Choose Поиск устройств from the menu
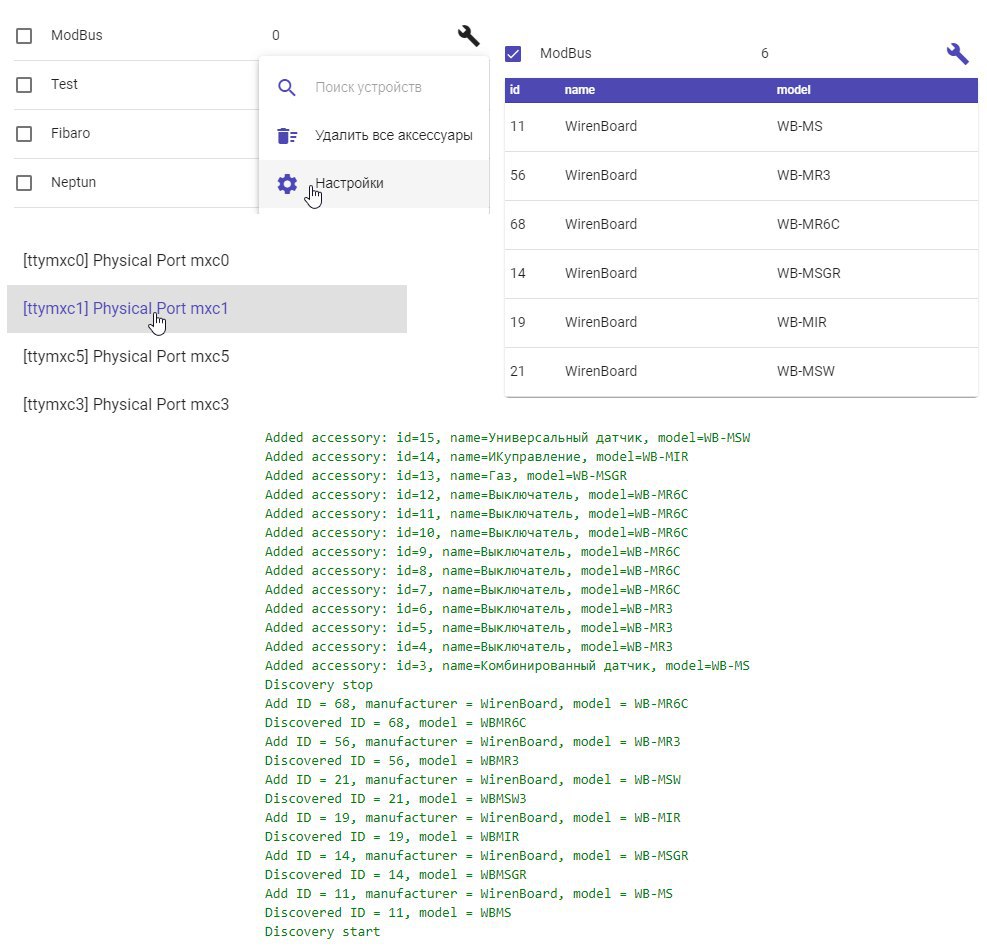The height and width of the screenshot is (951, 987). [374, 87]
